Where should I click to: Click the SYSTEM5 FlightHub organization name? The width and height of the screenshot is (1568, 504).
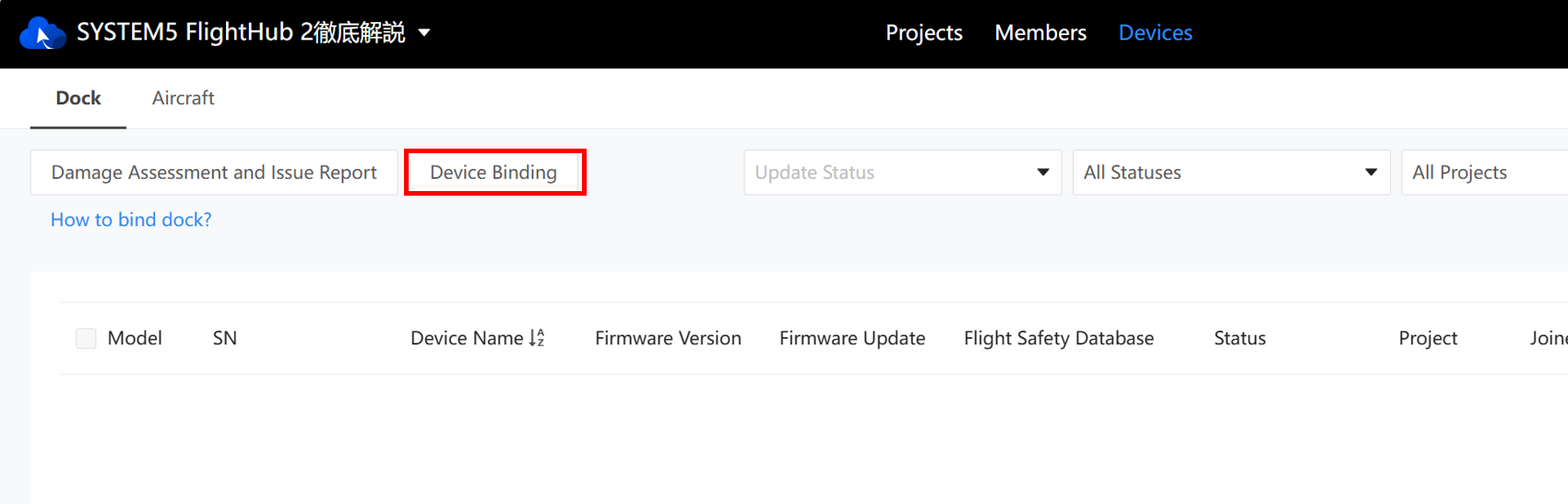point(241,33)
